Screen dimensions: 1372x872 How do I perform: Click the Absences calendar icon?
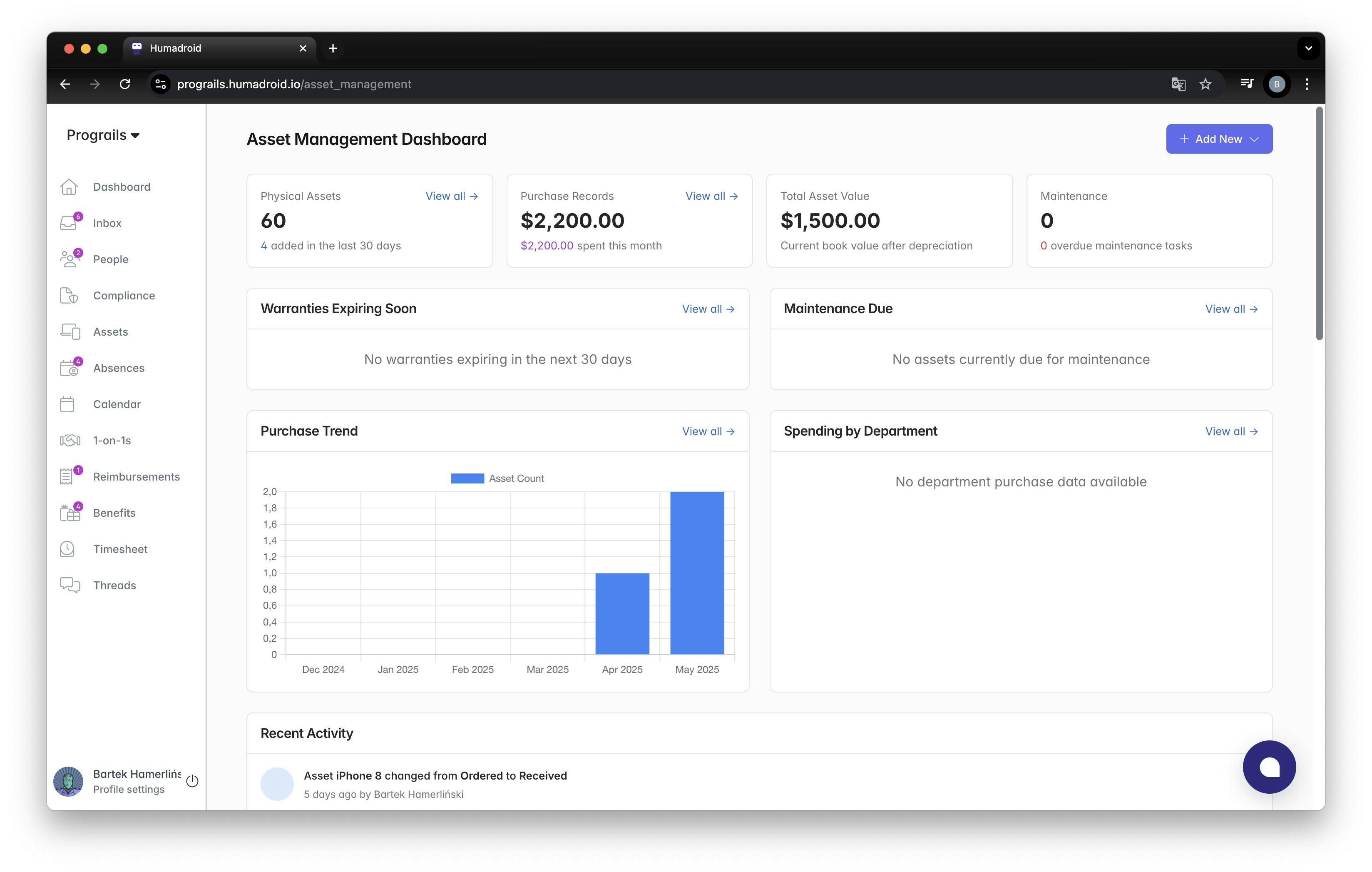pos(68,368)
